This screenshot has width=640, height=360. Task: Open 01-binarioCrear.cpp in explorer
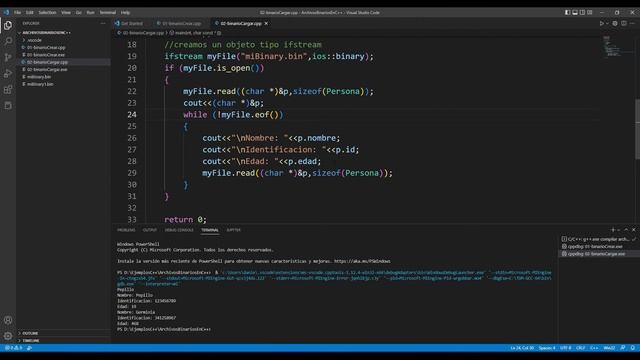coord(63,47)
